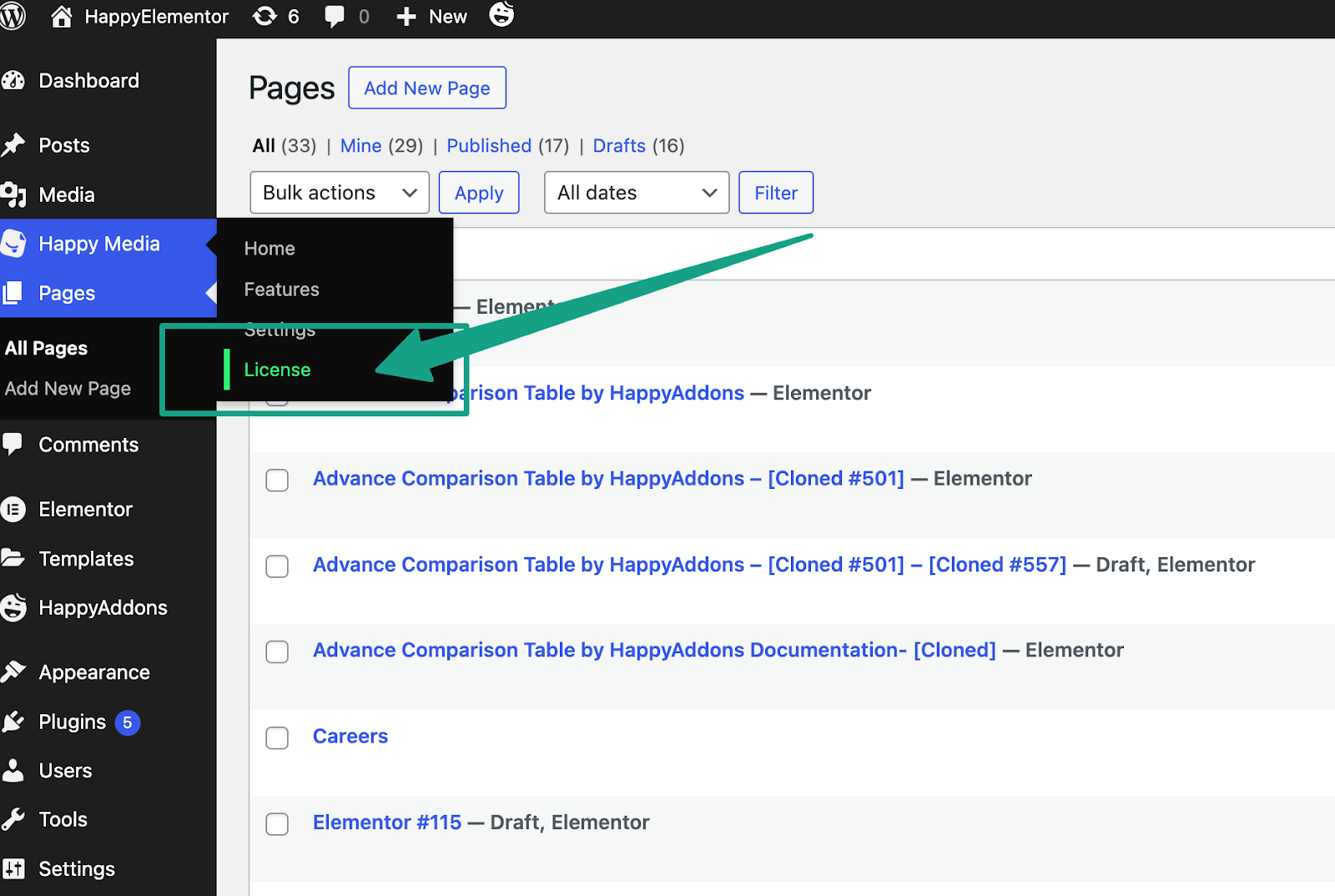The height and width of the screenshot is (896, 1335).
Task: Click Add New Page button
Action: tap(427, 88)
